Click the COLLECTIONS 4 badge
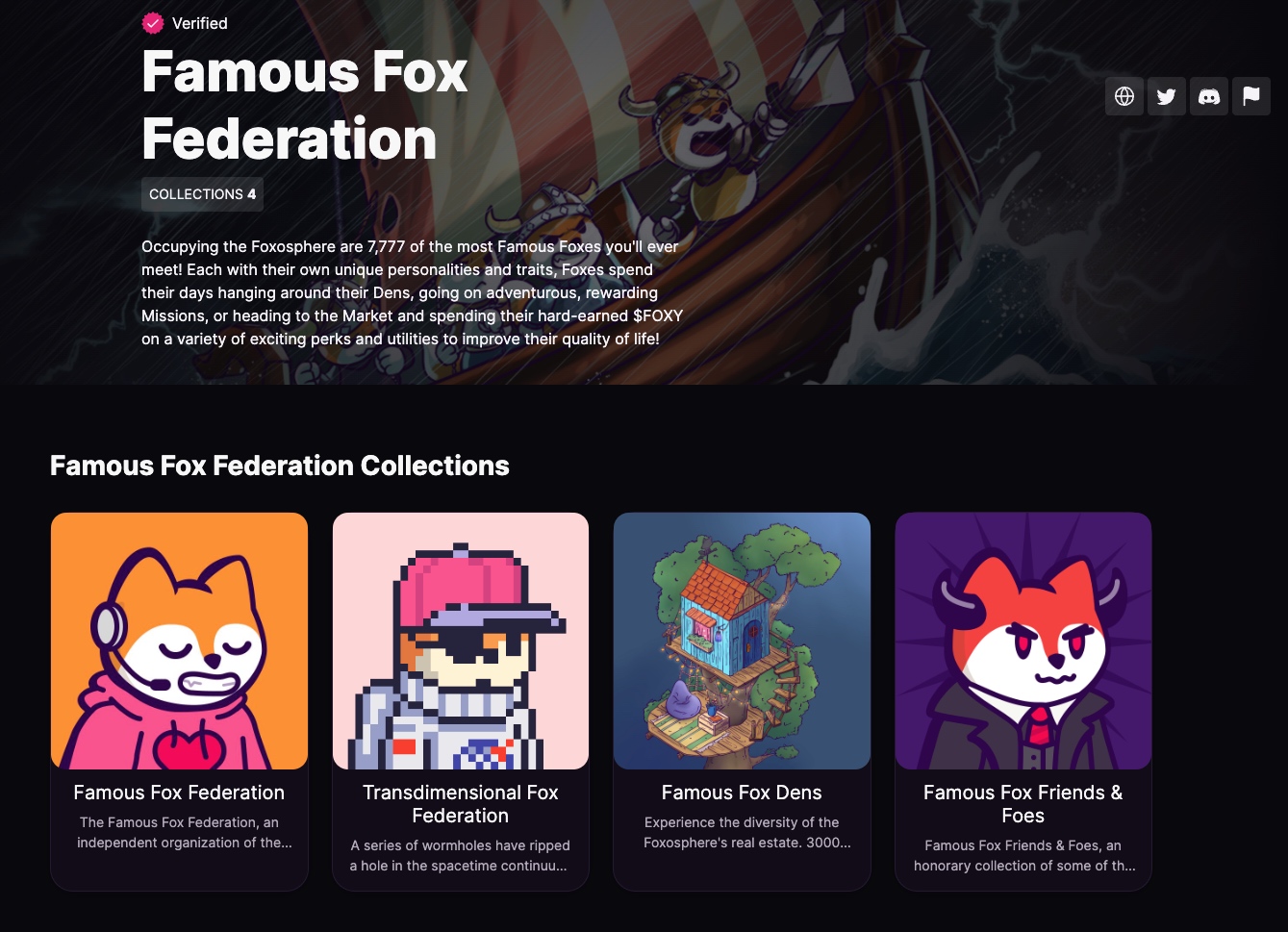This screenshot has width=1288, height=932. [x=202, y=194]
